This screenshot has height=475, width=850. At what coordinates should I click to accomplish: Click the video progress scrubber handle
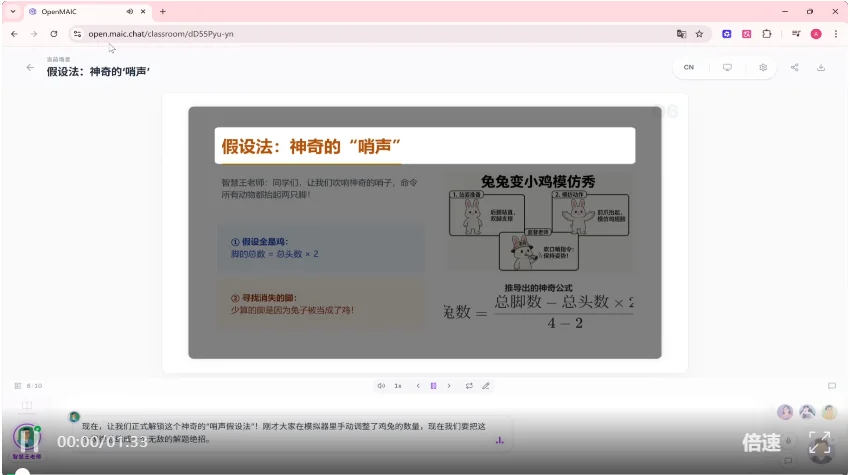[x=22, y=472]
